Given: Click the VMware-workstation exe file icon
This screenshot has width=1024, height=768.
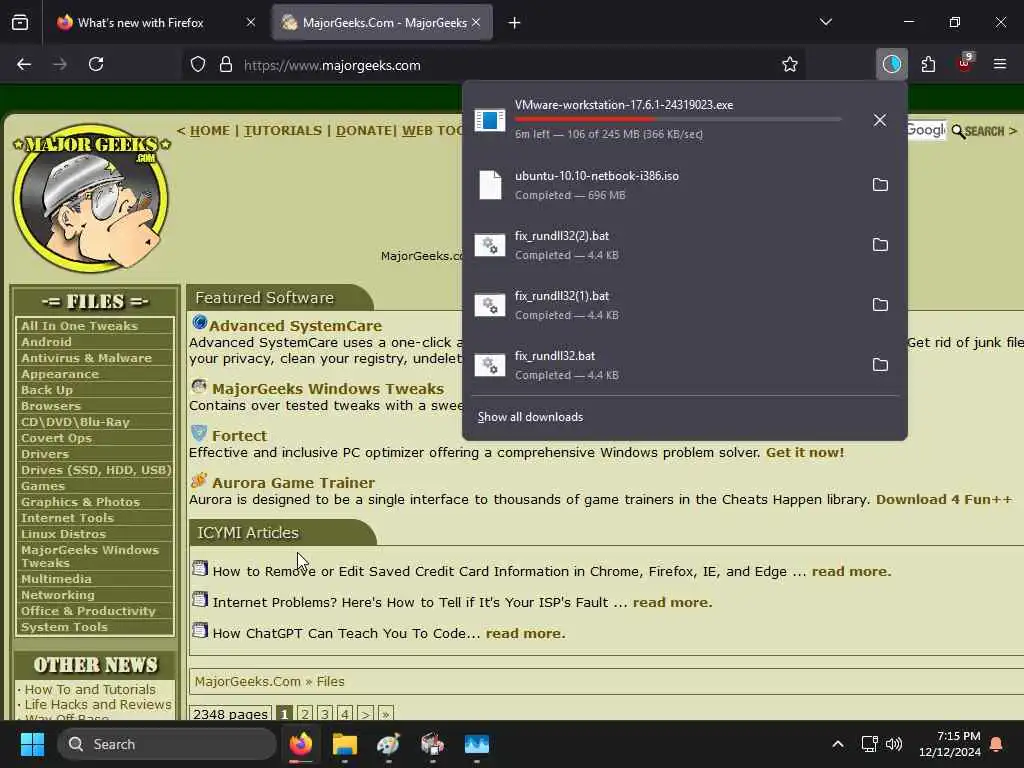Looking at the screenshot, I should click(490, 120).
